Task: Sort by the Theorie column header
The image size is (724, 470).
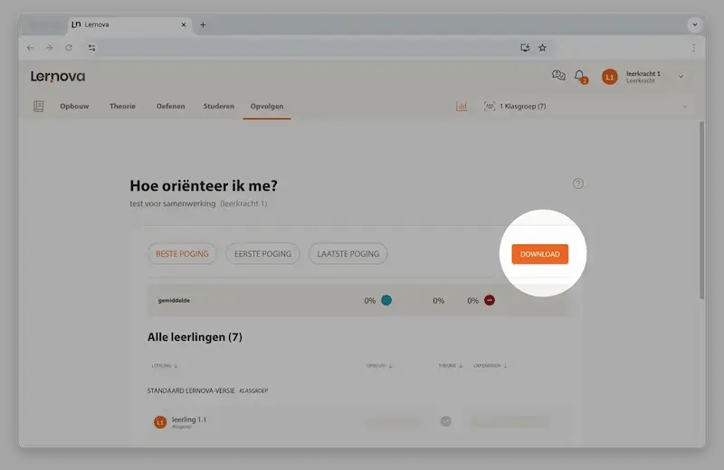Action: pos(450,365)
